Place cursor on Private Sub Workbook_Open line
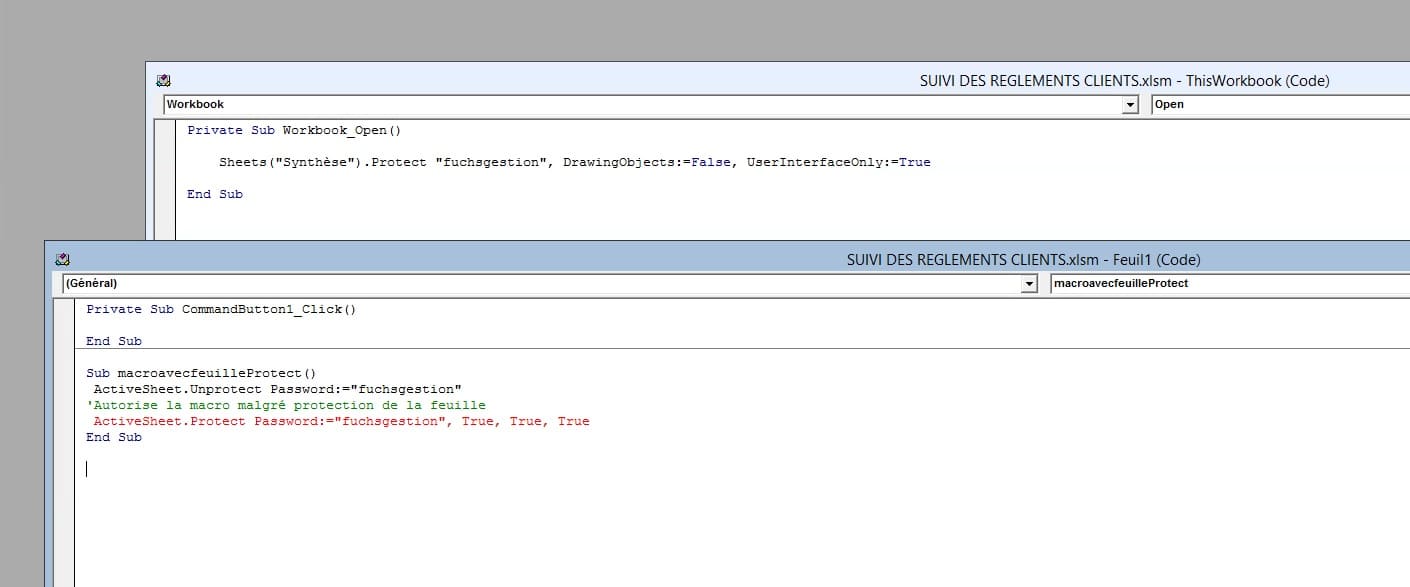Image resolution: width=1410 pixels, height=587 pixels. pyautogui.click(x=293, y=130)
